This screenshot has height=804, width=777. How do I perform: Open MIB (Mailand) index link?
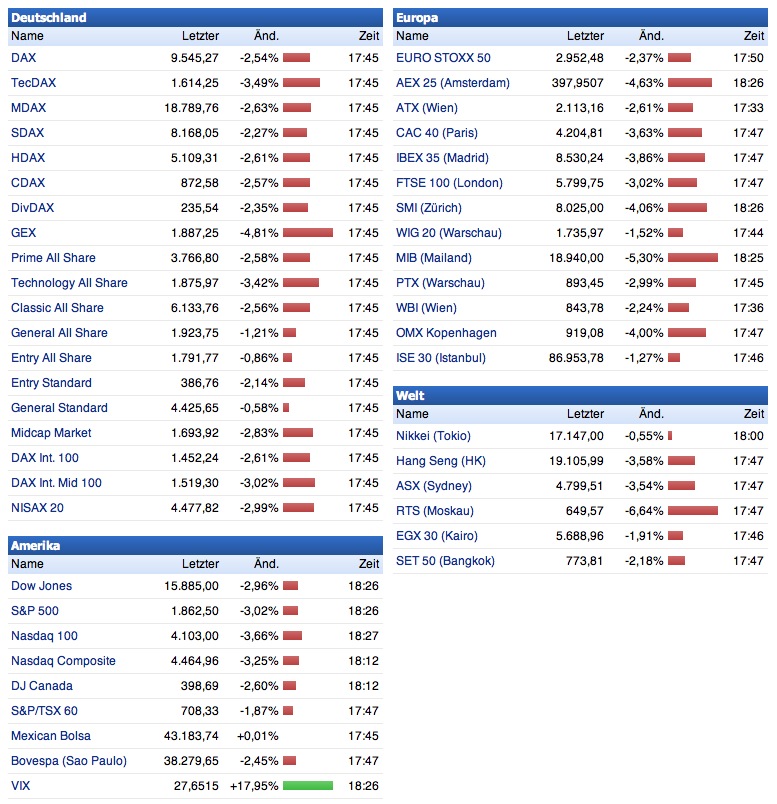pos(434,258)
